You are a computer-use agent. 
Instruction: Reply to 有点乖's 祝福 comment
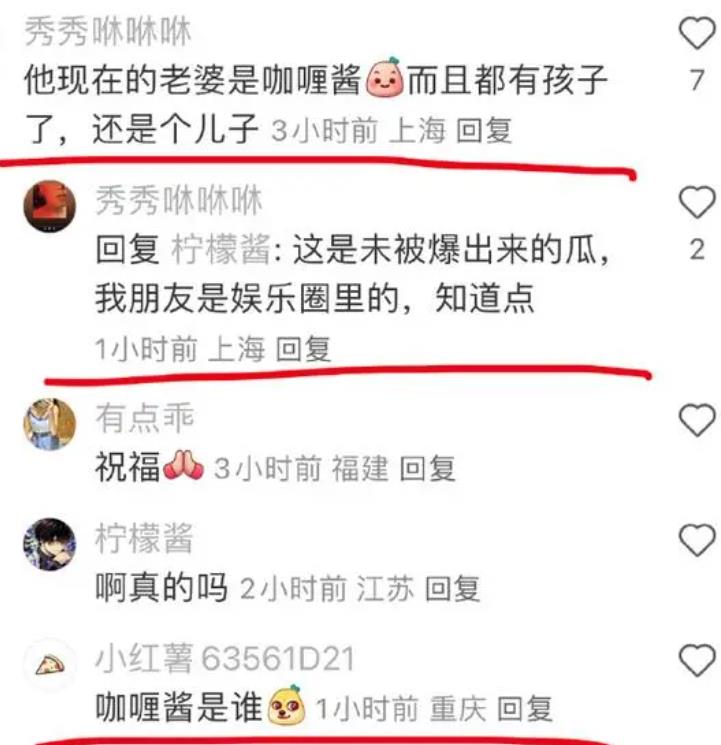click(x=427, y=468)
